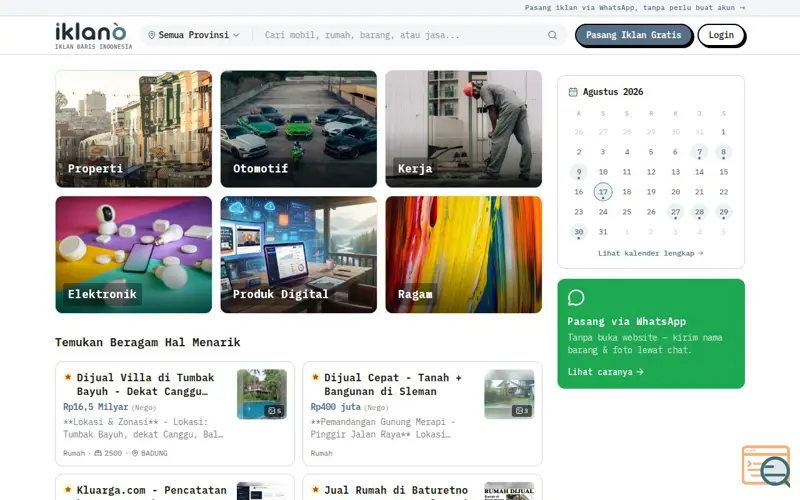
Task: Click the Rumah Dijual thumbnail on Baturetno listing
Action: coord(509,491)
